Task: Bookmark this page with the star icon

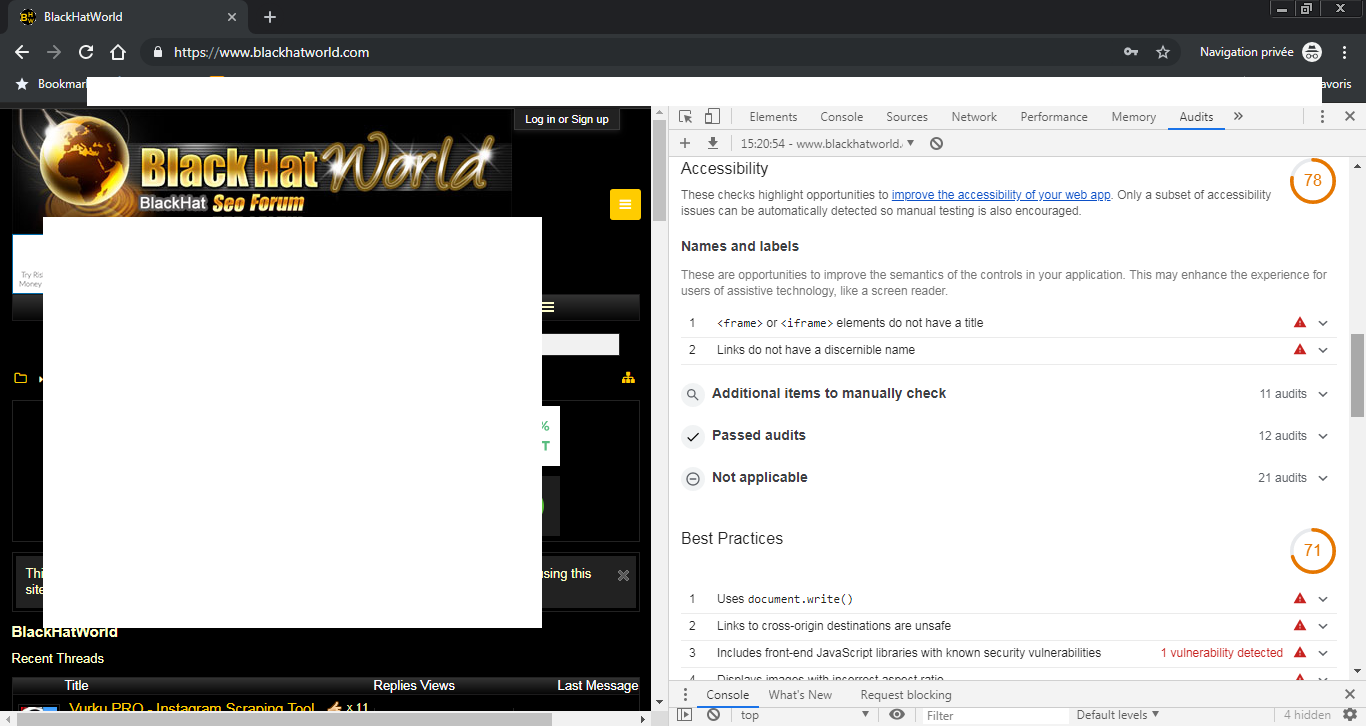Action: (1163, 52)
